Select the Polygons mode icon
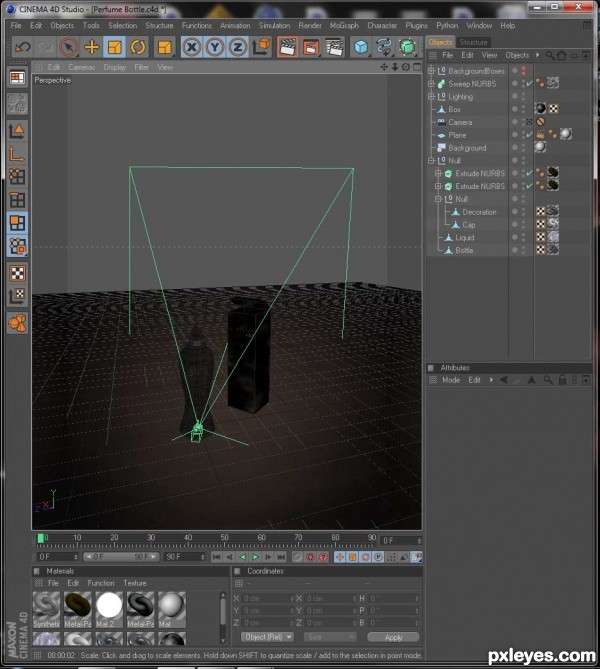Viewport: 600px width, 669px height. [x=17, y=223]
